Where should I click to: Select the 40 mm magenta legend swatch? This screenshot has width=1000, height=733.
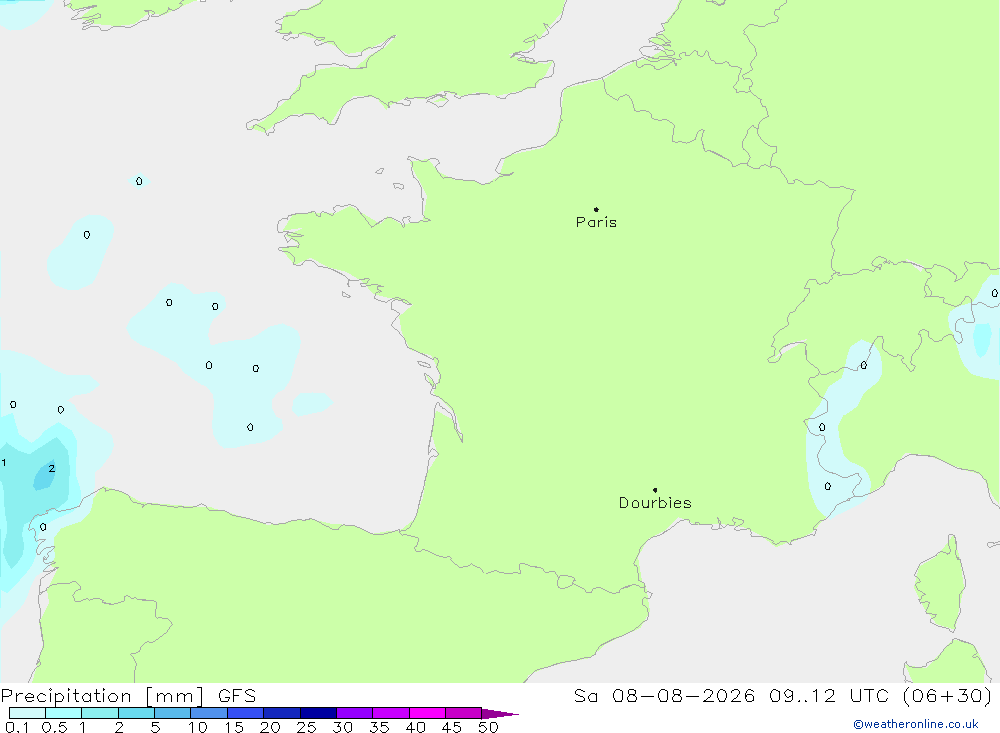(427, 713)
